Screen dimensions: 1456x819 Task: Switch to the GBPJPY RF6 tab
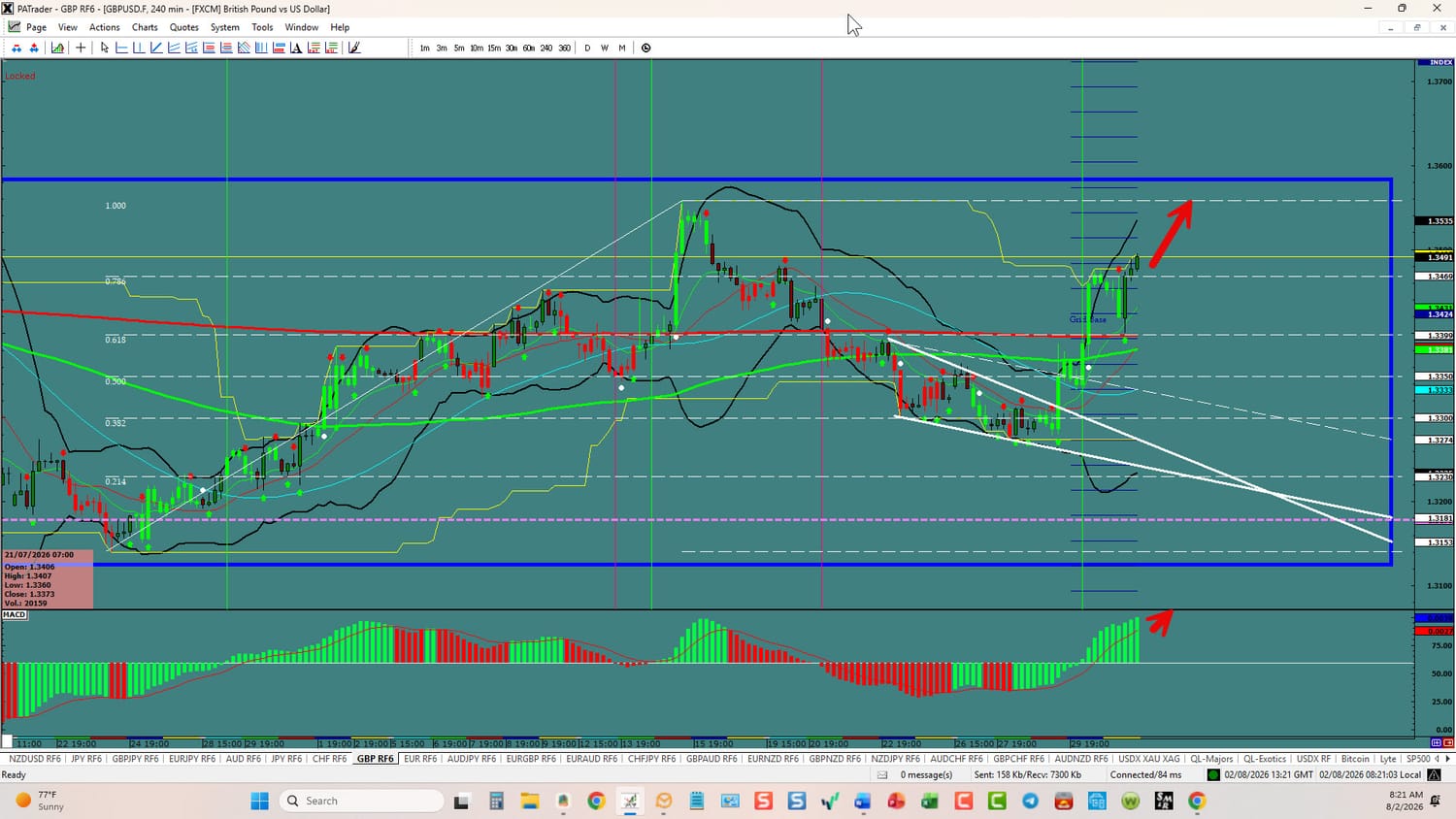[x=135, y=759]
